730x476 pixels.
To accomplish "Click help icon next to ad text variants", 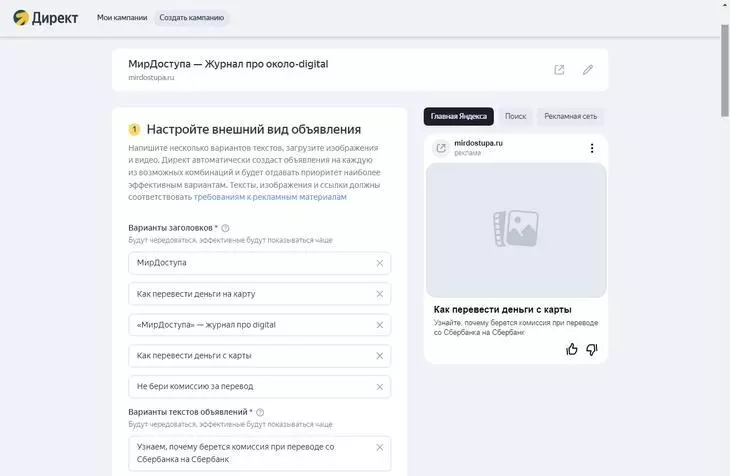I will coord(260,412).
